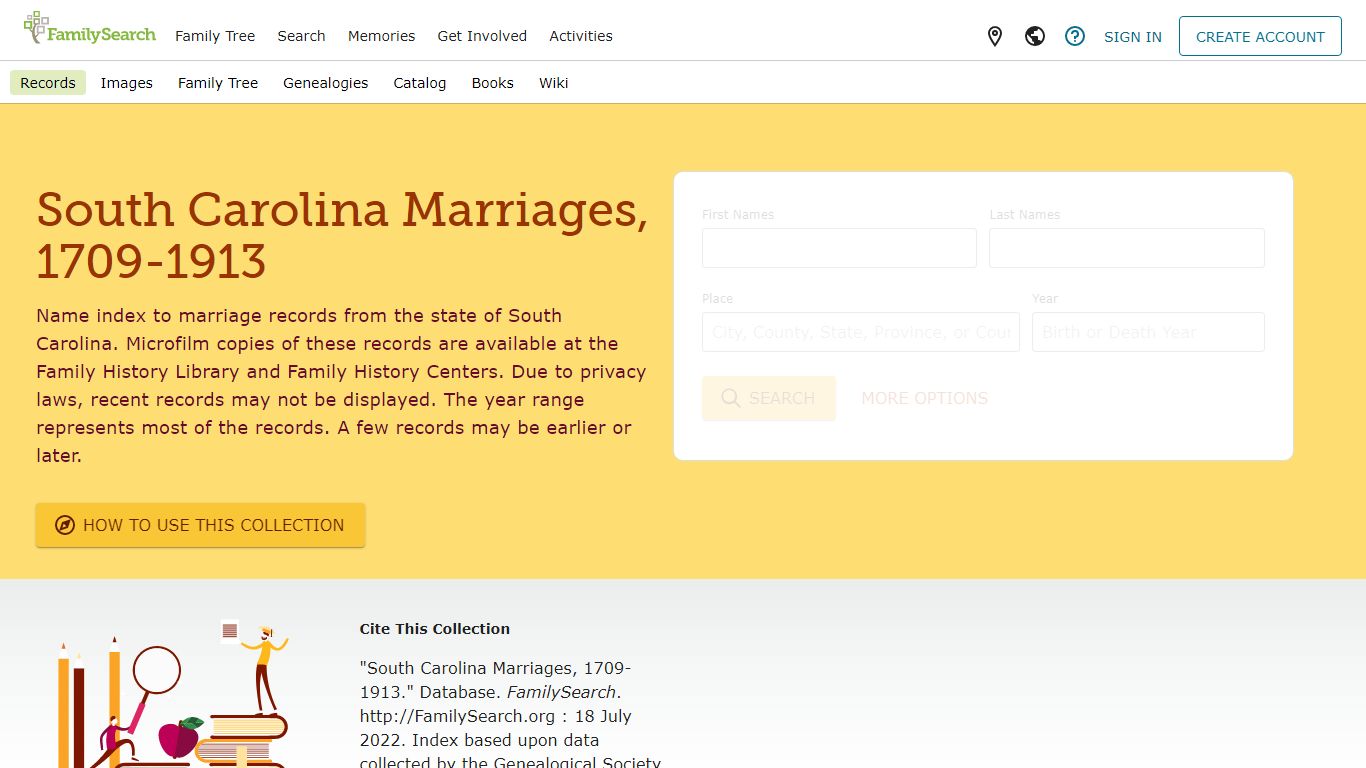Click the Sign In link

coord(1133,37)
